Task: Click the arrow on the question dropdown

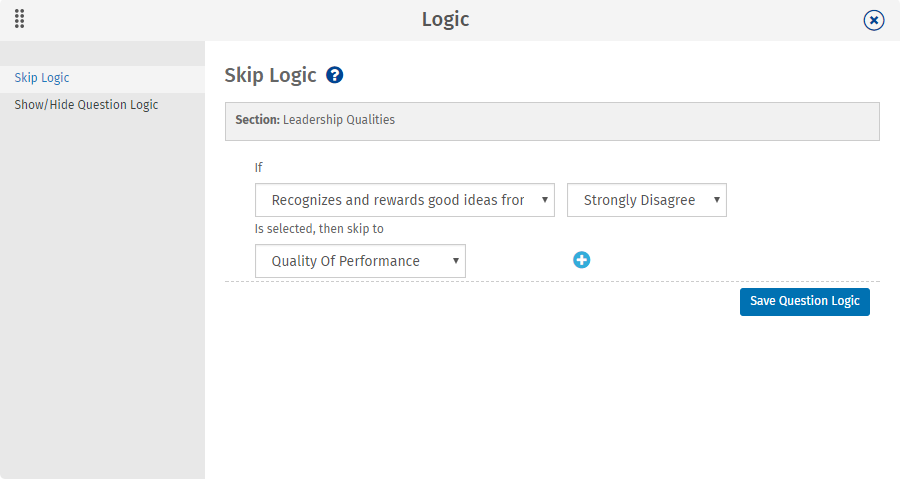Action: [544, 200]
